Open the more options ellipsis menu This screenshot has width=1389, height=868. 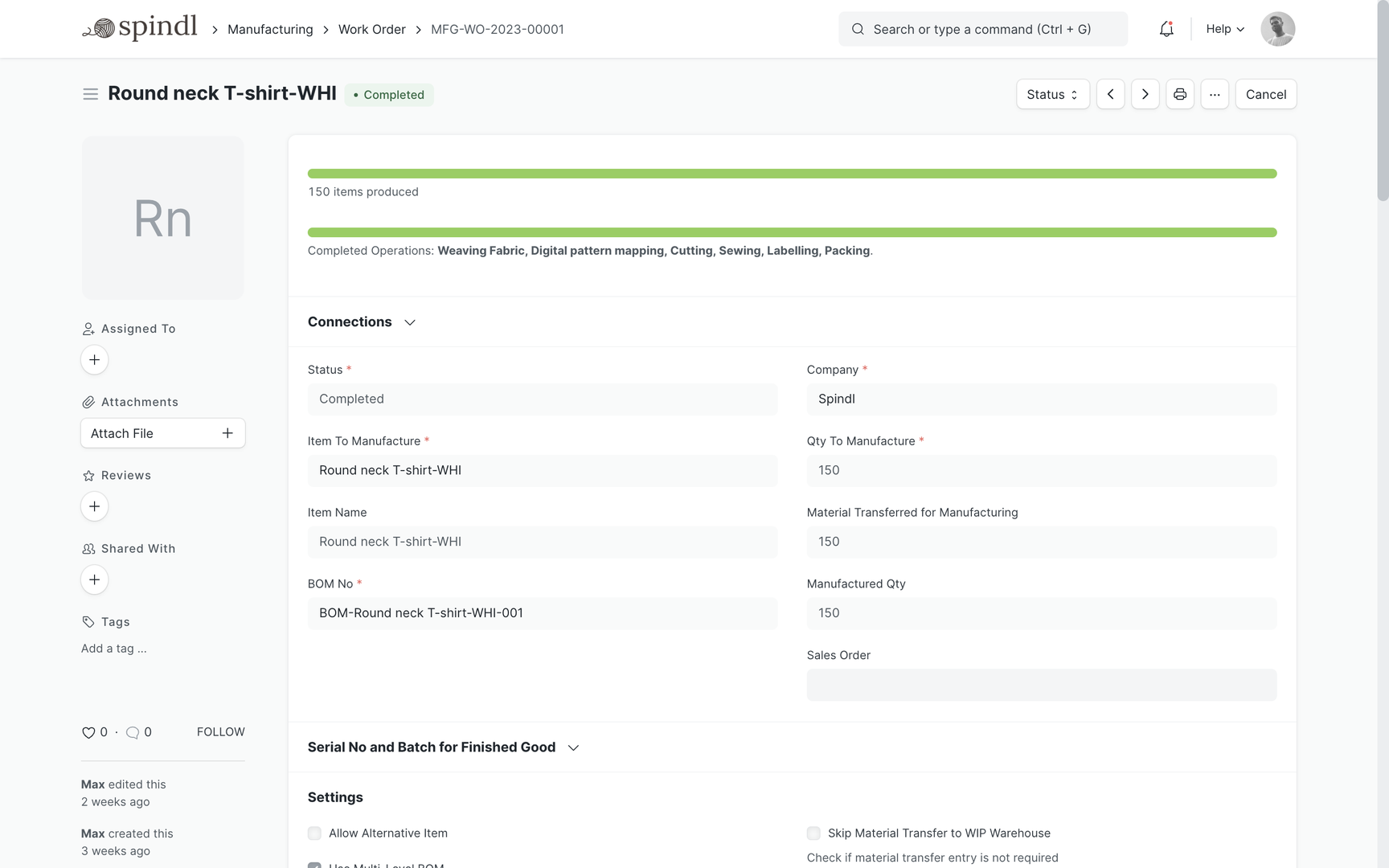pos(1215,94)
